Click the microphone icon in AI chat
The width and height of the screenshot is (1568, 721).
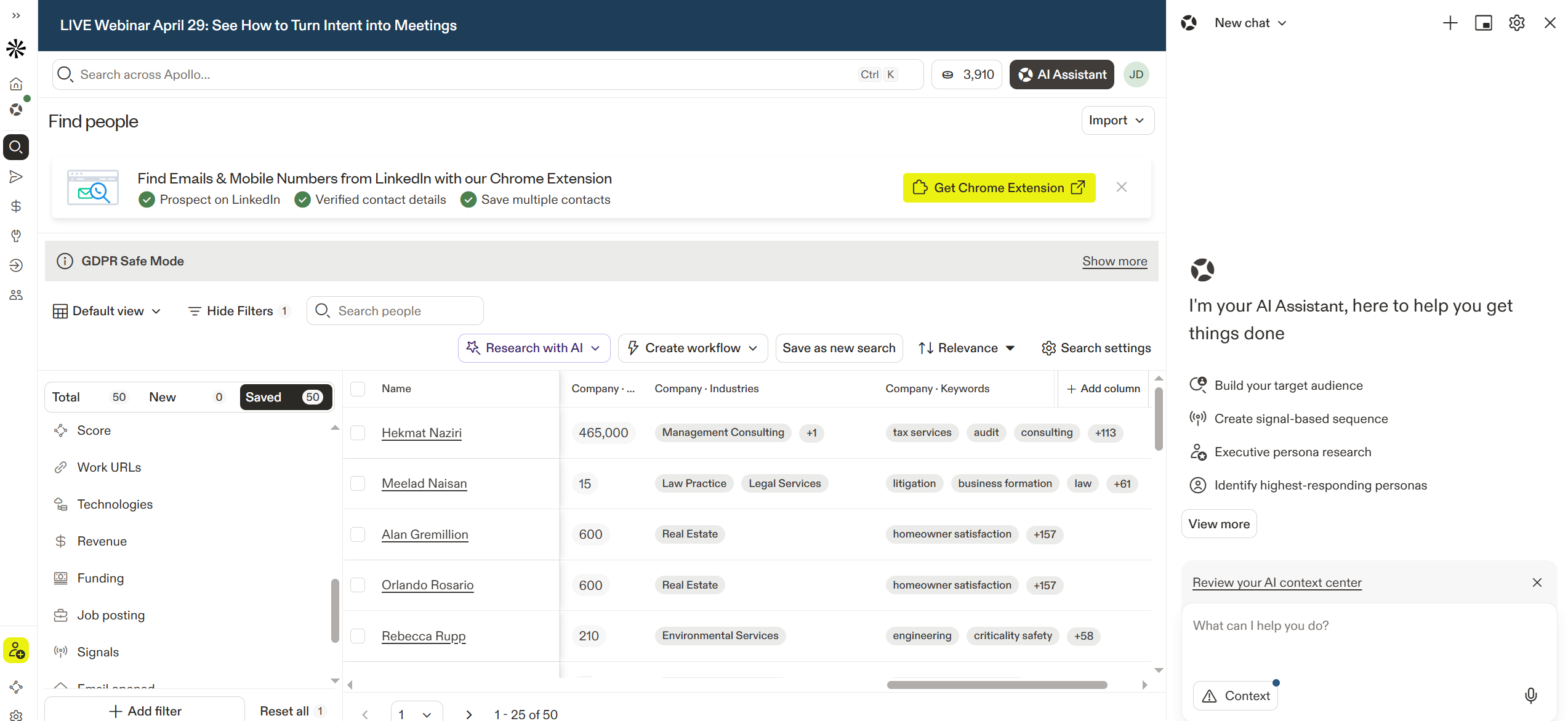[1530, 696]
